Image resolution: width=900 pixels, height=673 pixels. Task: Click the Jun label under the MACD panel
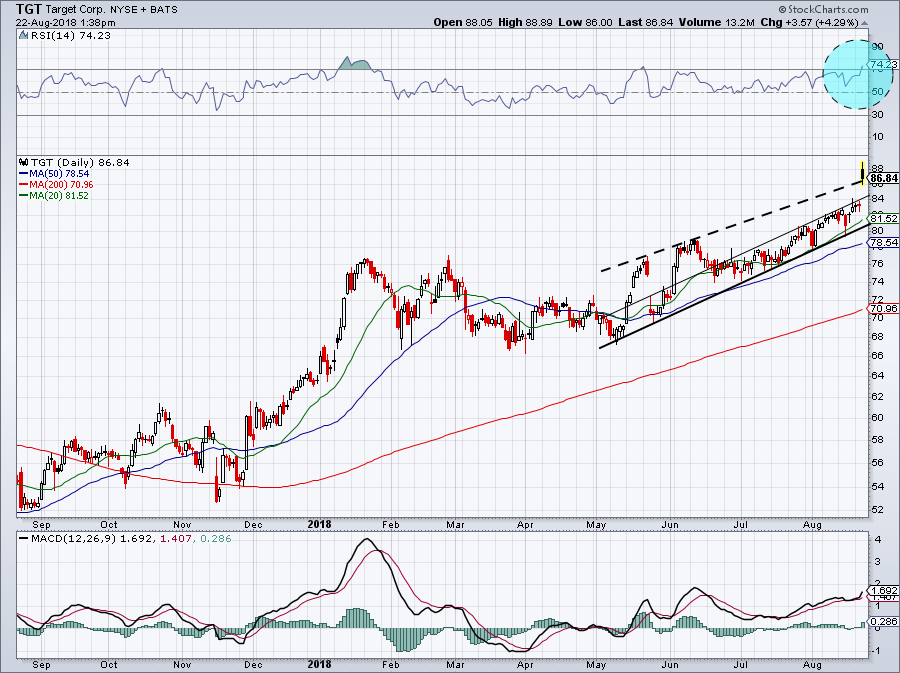[670, 665]
